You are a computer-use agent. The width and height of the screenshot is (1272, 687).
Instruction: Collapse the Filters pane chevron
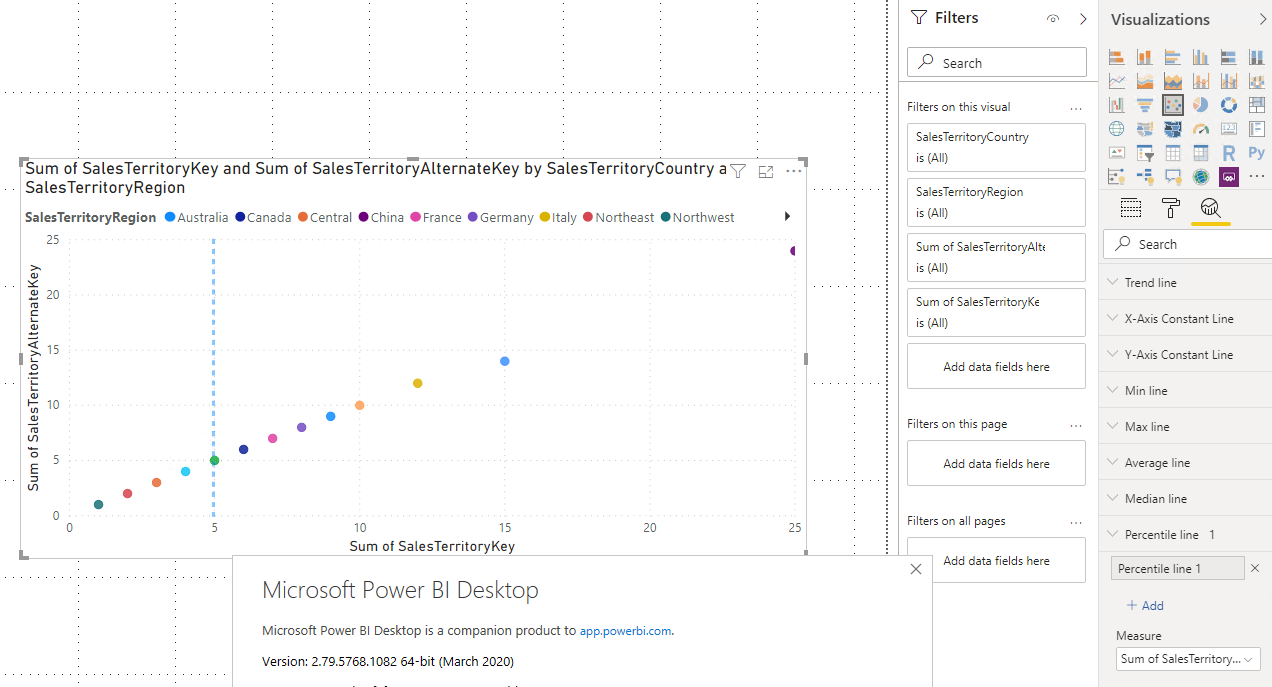pyautogui.click(x=1083, y=18)
